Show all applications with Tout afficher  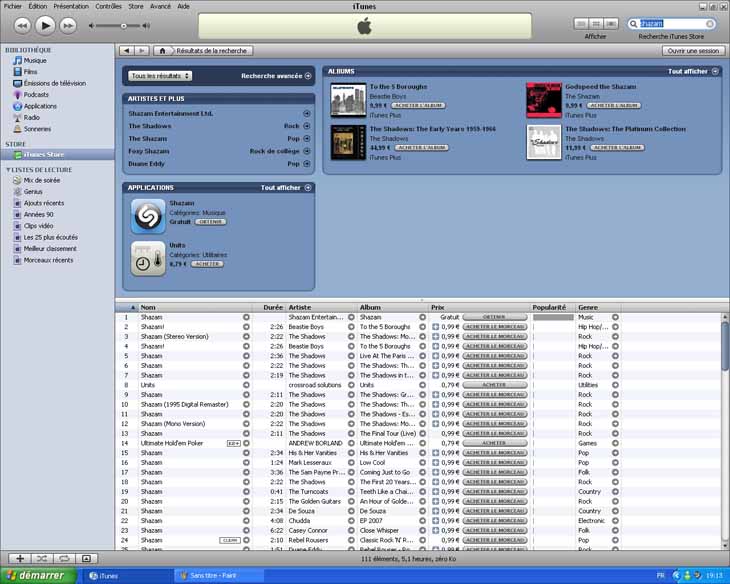(286, 188)
